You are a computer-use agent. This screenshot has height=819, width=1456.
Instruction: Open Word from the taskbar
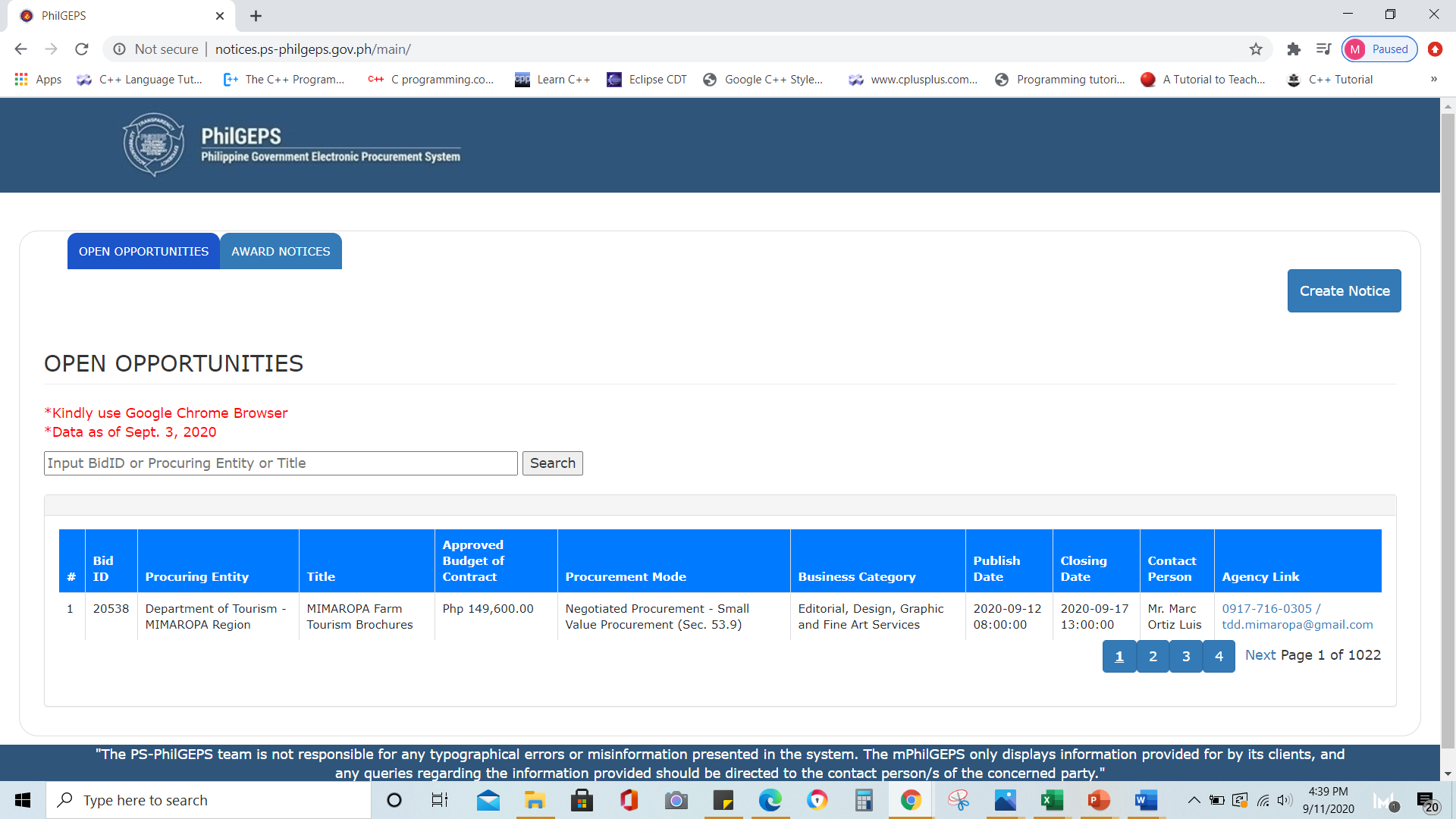click(x=1146, y=800)
